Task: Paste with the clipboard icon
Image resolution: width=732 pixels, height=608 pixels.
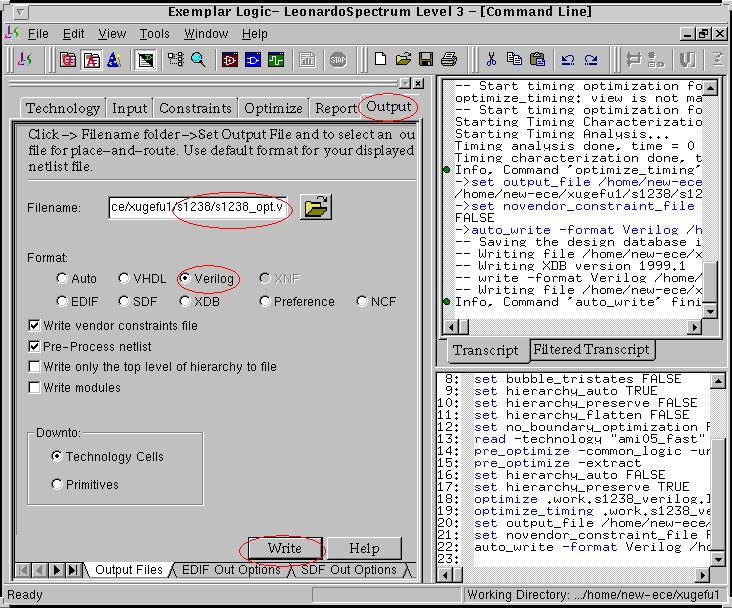Action: pyautogui.click(x=537, y=59)
